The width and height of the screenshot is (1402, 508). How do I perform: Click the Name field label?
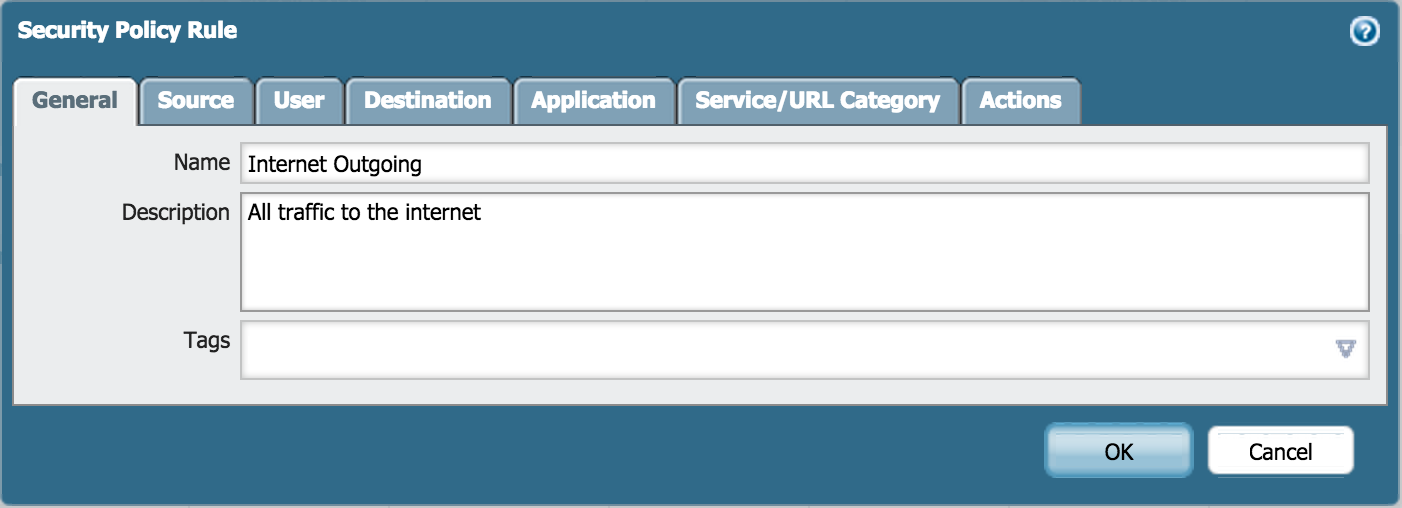[201, 162]
